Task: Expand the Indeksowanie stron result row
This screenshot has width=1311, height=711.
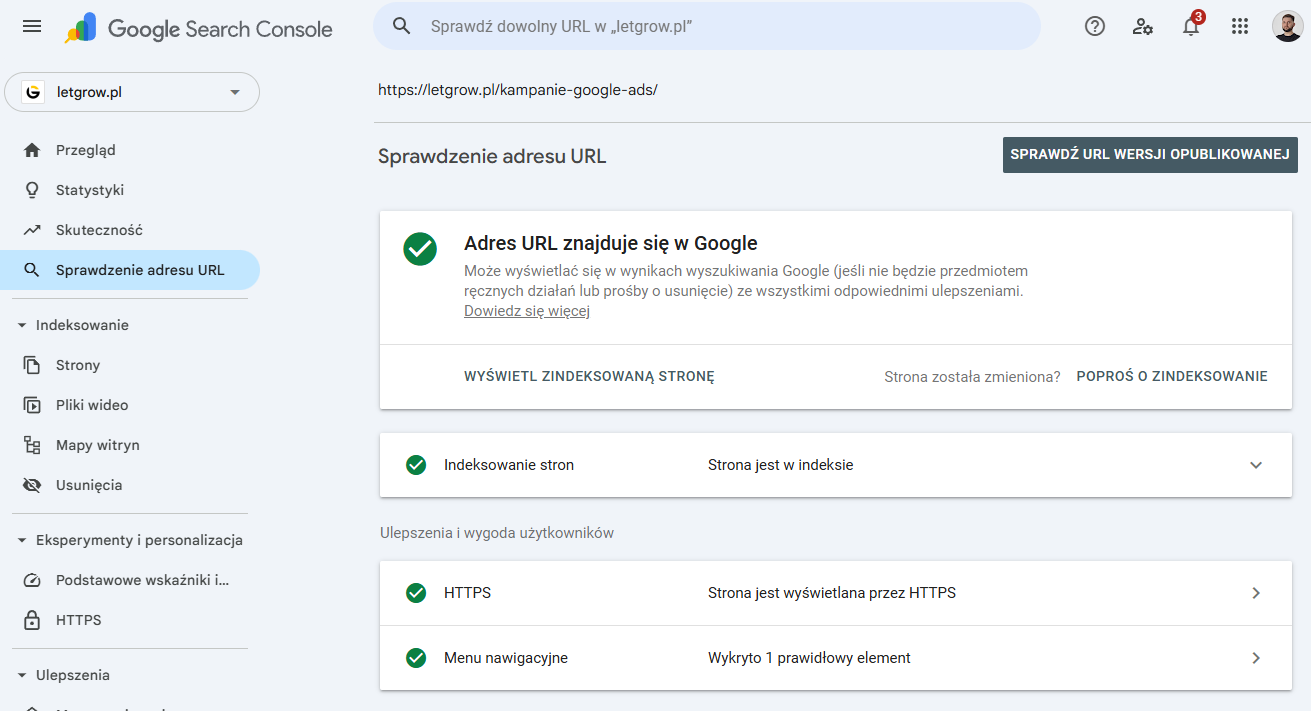Action: 1257,465
